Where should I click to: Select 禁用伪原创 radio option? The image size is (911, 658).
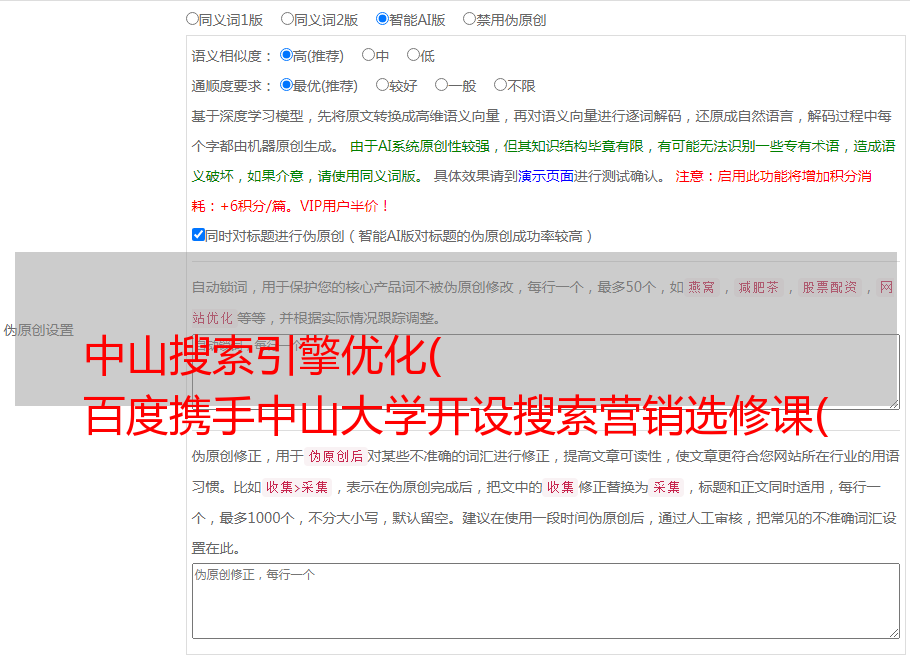[x=469, y=19]
